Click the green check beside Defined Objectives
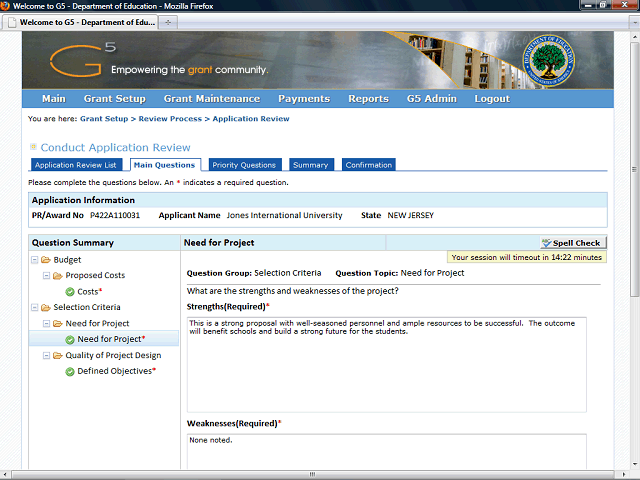The height and width of the screenshot is (480, 640). coord(70,371)
